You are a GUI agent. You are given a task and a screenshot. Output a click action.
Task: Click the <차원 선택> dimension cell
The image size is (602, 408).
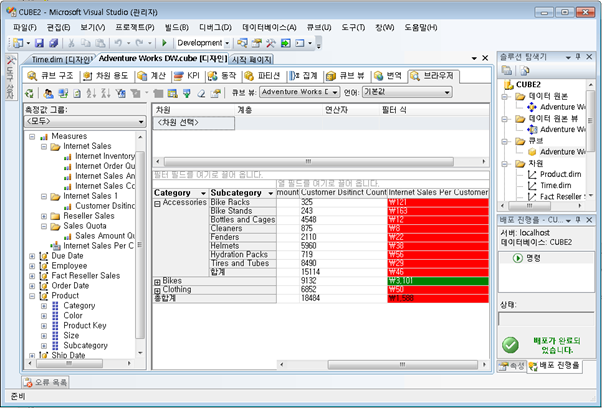pos(194,123)
